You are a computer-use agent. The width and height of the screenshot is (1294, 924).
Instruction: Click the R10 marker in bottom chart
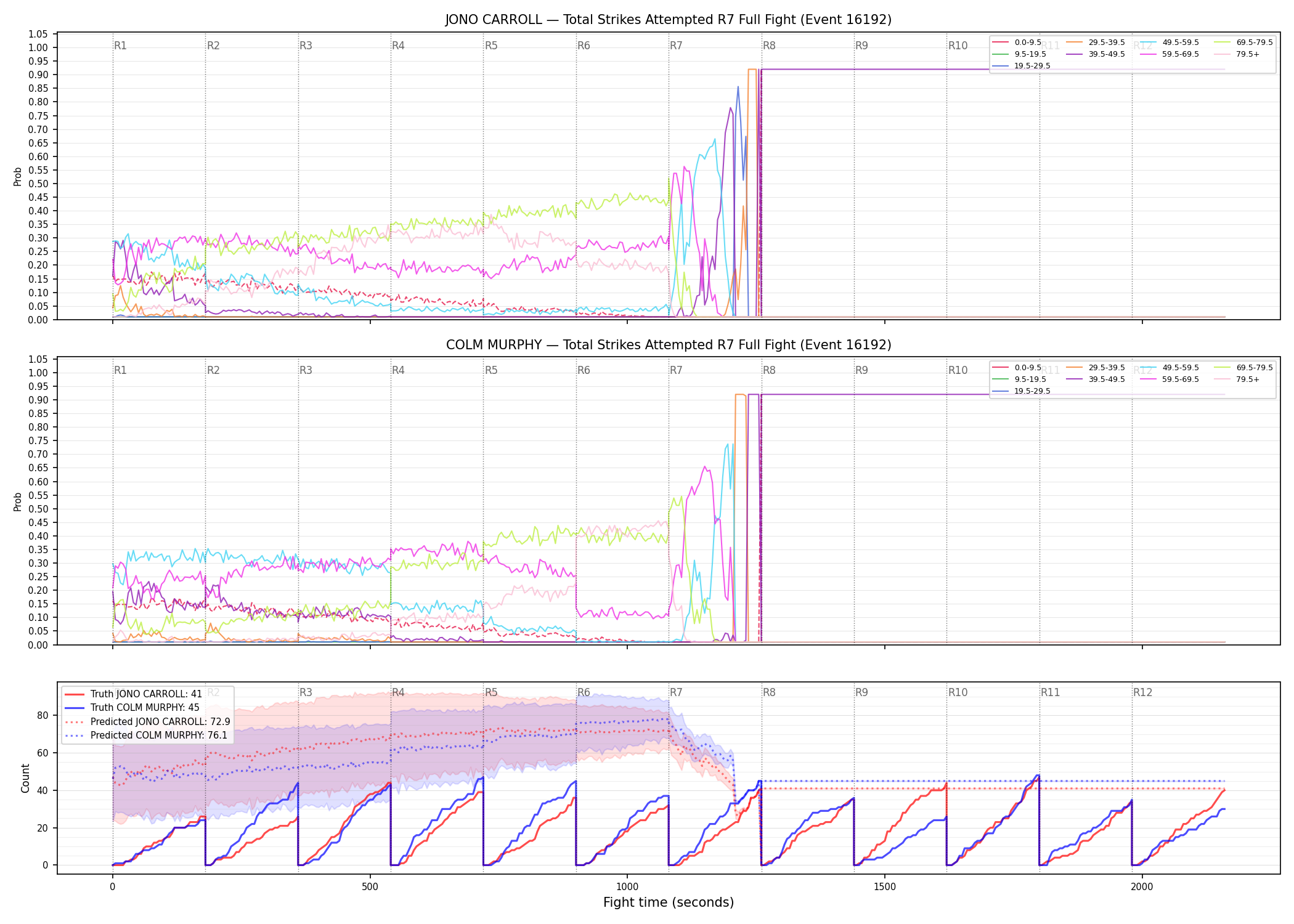tap(958, 692)
